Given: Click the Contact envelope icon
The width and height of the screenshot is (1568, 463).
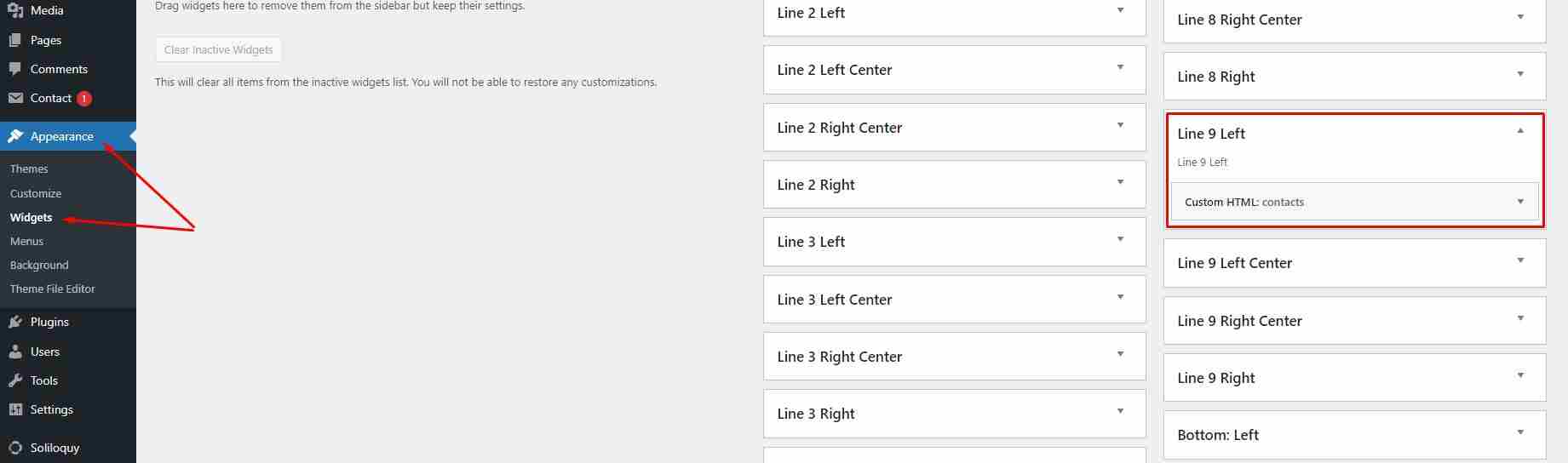Looking at the screenshot, I should tap(15, 98).
